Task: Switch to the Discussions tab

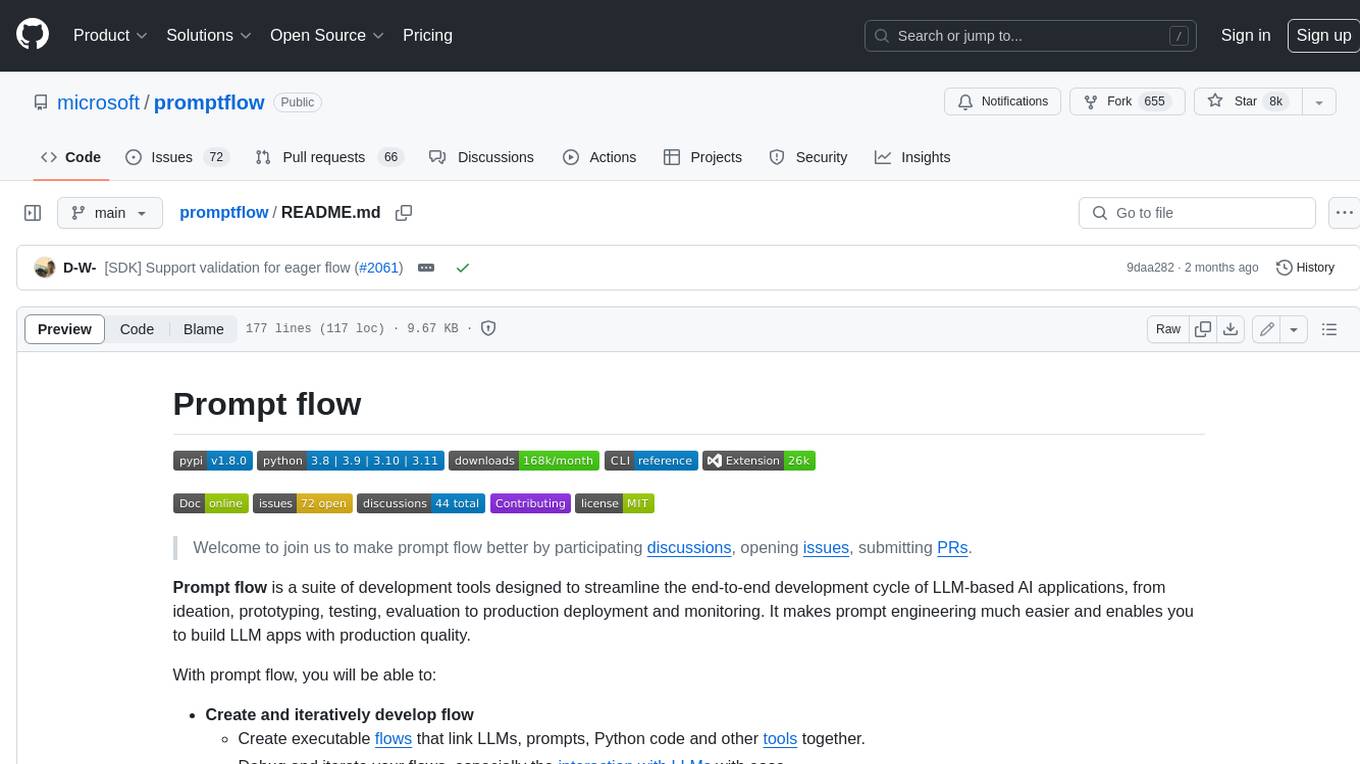Action: pos(481,157)
